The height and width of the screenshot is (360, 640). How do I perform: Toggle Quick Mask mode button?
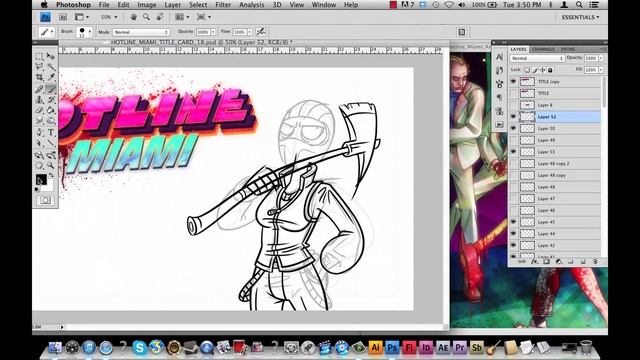point(45,200)
